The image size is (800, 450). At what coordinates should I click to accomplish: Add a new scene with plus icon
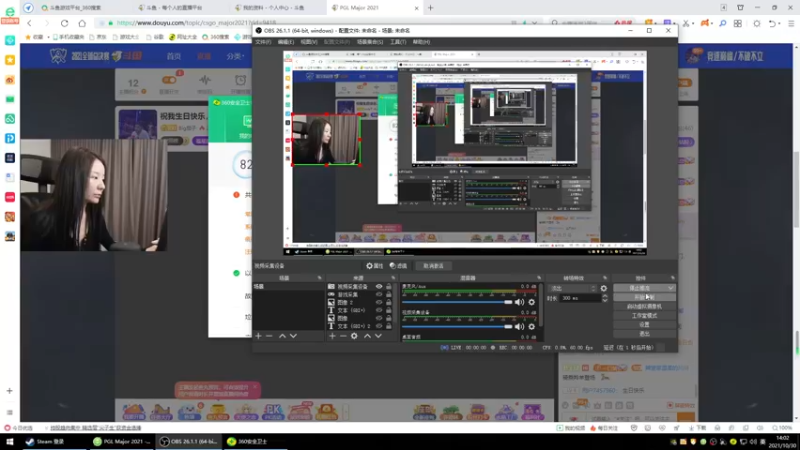pyautogui.click(x=258, y=336)
